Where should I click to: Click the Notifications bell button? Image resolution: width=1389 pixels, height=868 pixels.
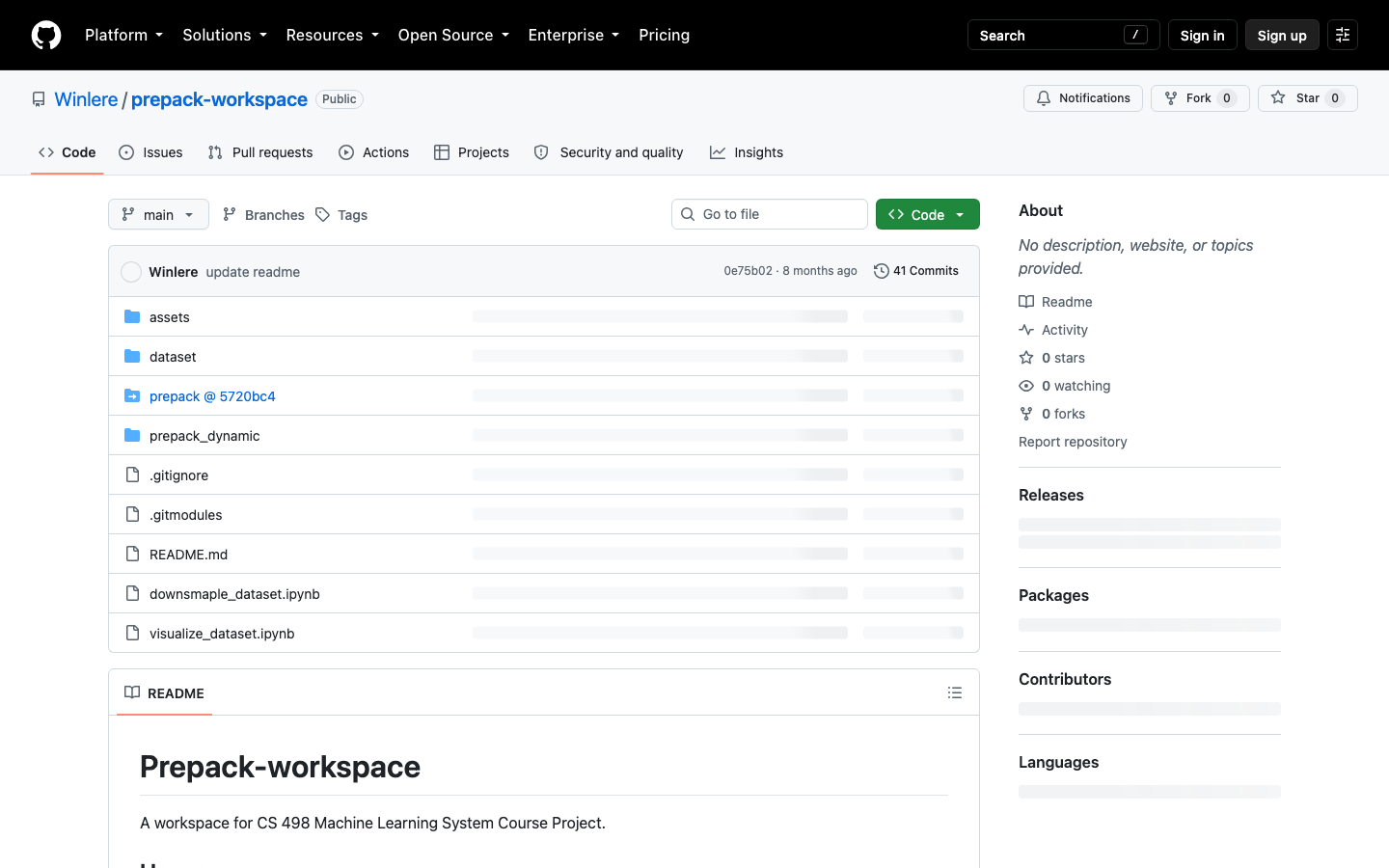point(1083,98)
